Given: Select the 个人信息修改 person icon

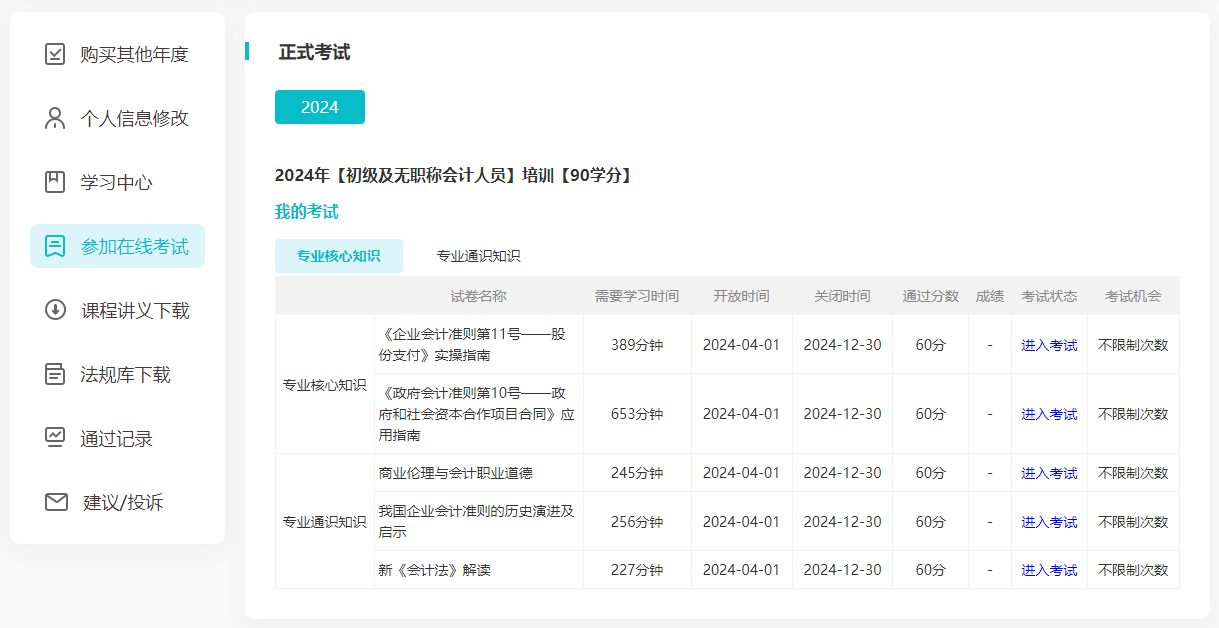Looking at the screenshot, I should pos(53,118).
